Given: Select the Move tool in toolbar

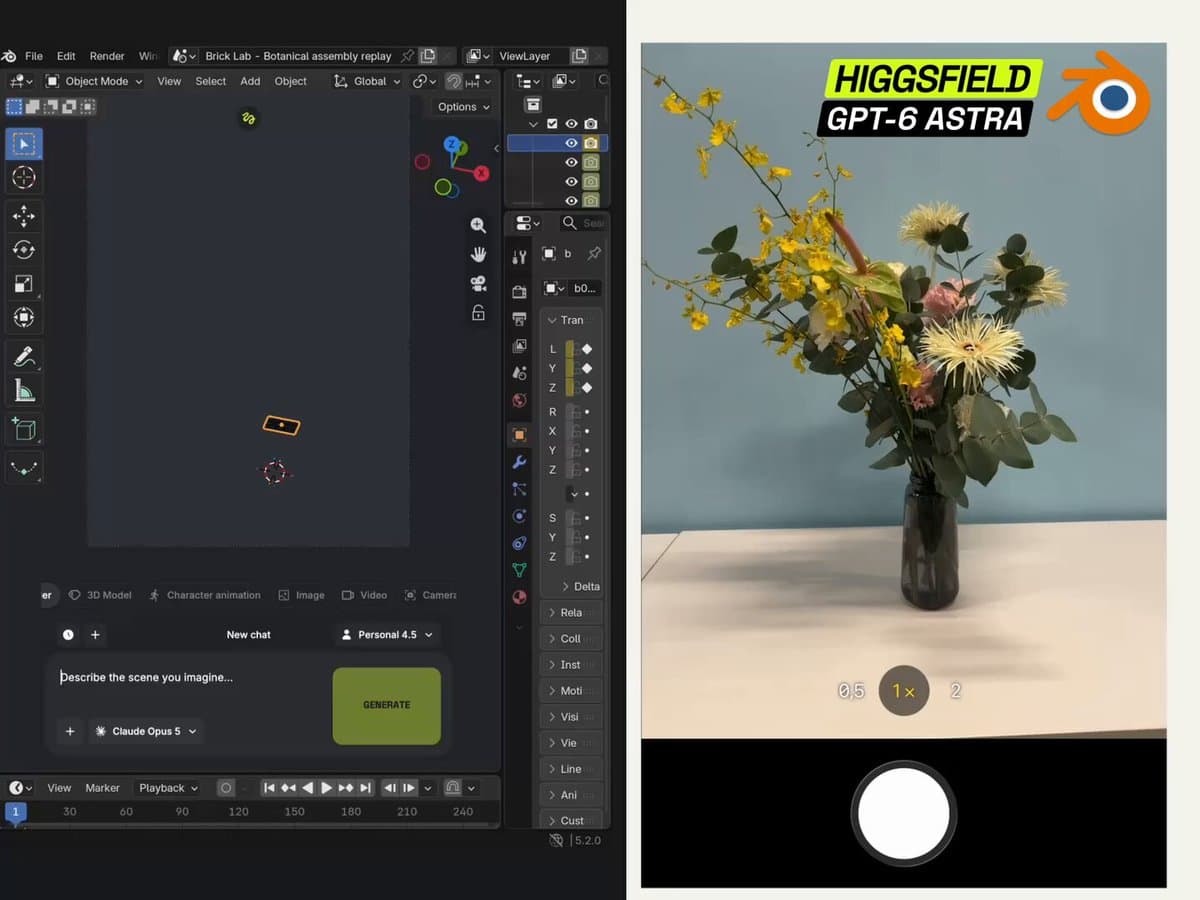Looking at the screenshot, I should 24,215.
